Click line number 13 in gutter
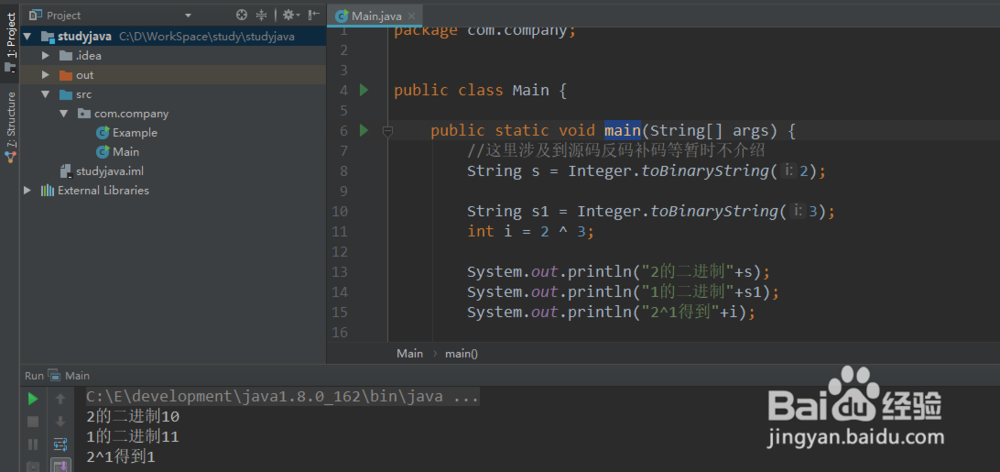The image size is (1000, 472). click(340, 271)
